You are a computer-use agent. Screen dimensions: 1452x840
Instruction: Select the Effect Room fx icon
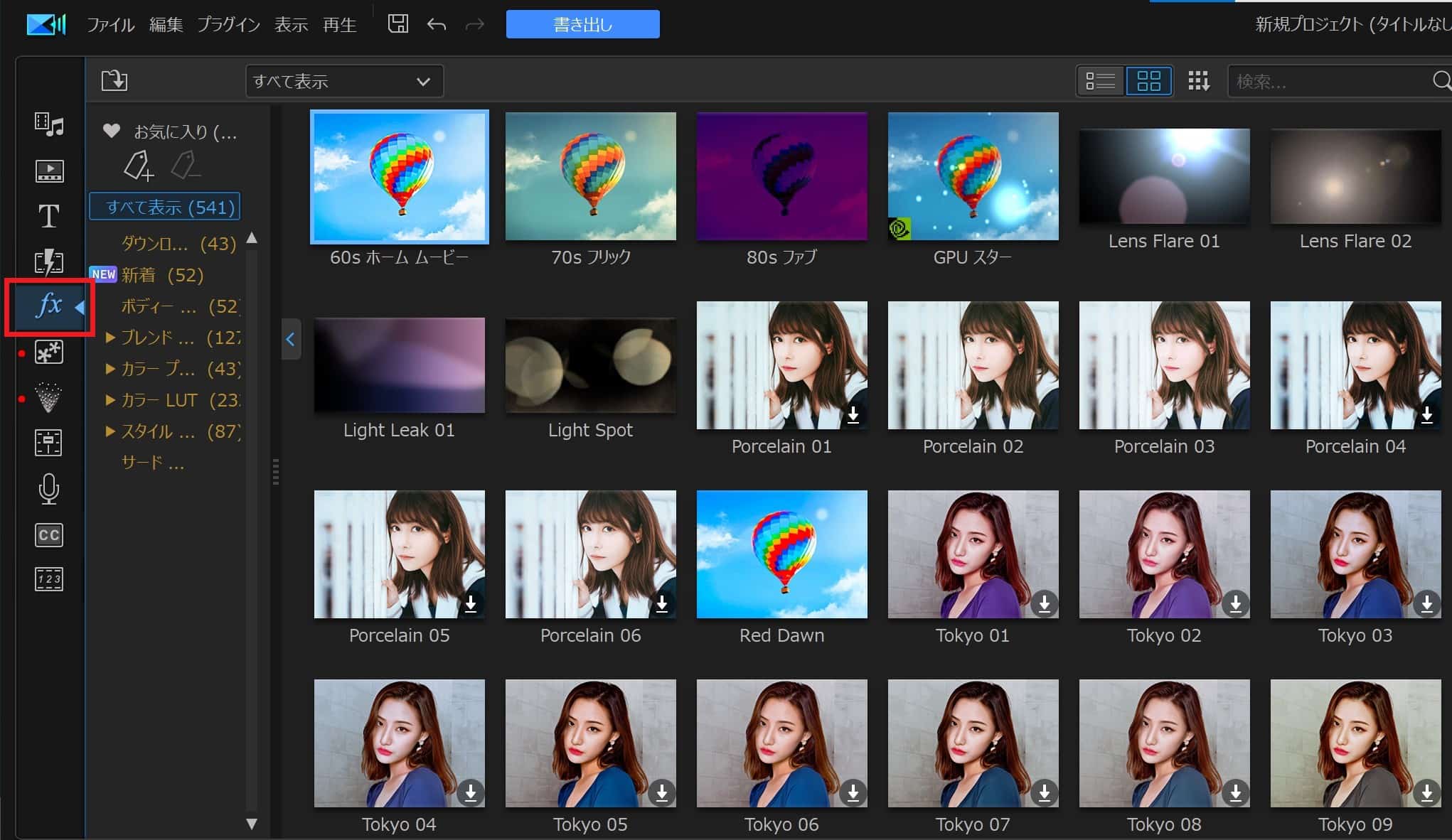click(x=48, y=306)
